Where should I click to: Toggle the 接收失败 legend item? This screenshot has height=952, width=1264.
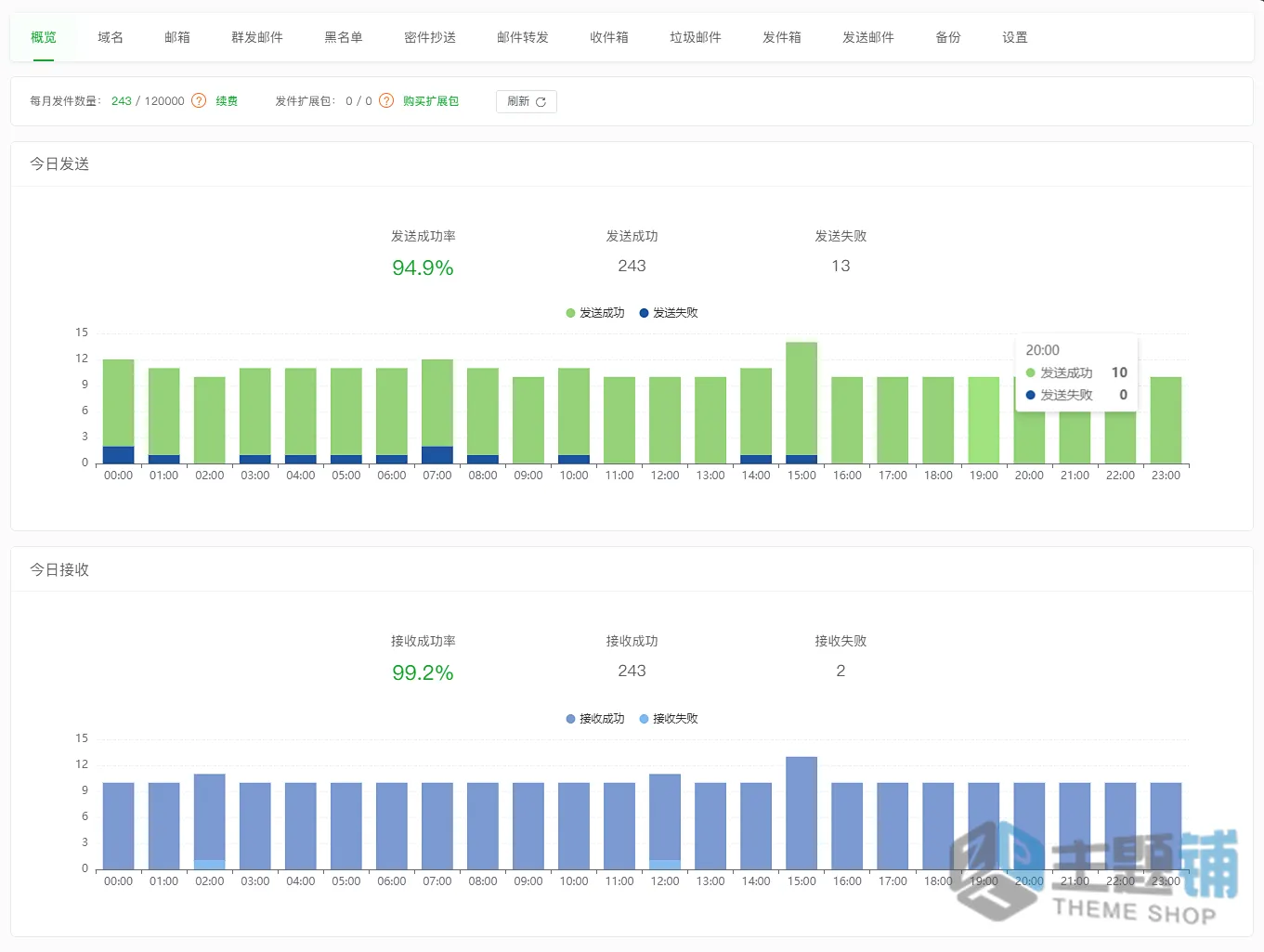pos(669,719)
